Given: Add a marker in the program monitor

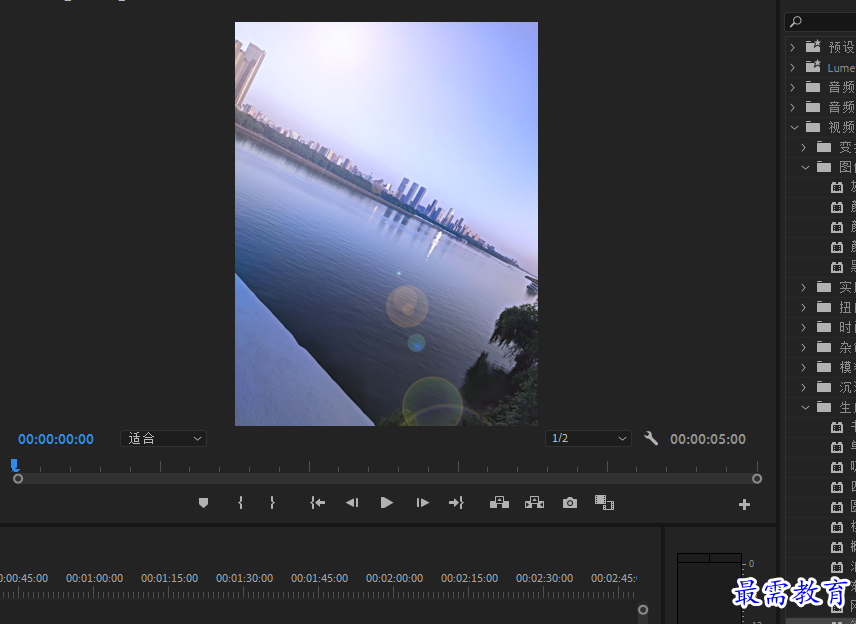Looking at the screenshot, I should click(203, 503).
